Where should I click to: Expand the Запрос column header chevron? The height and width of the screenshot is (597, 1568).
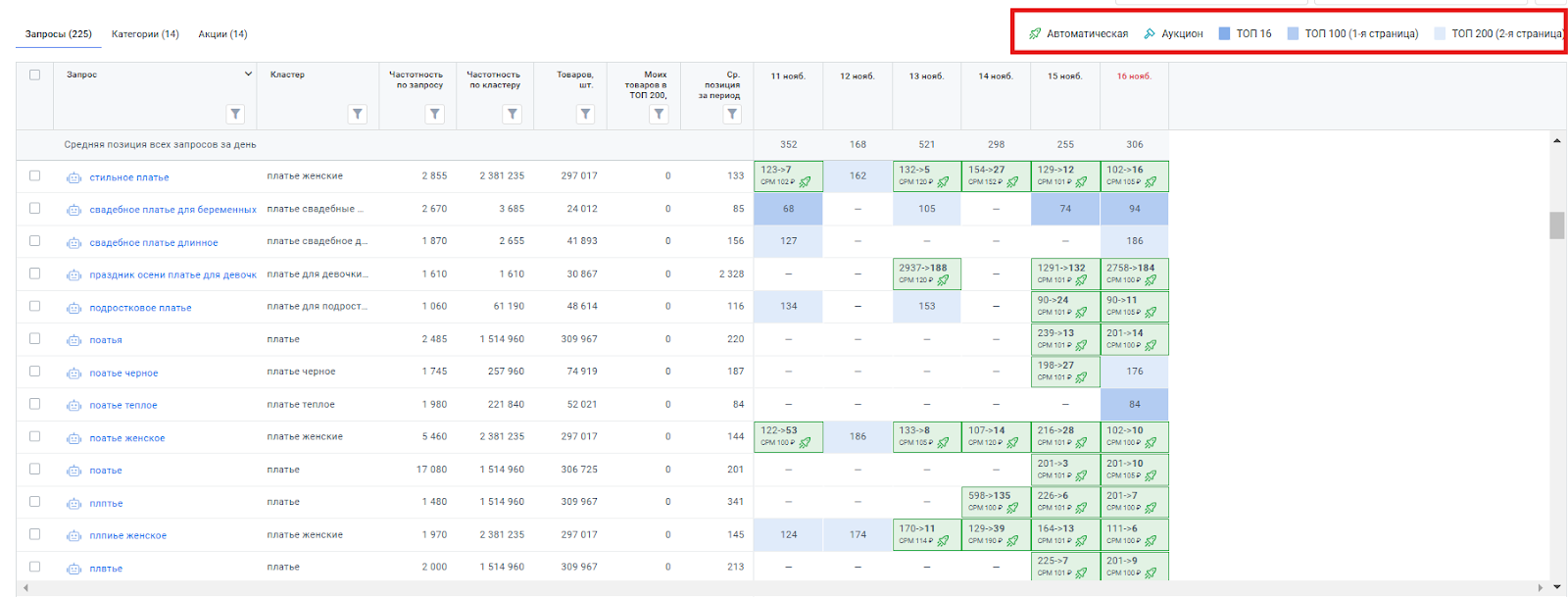[248, 75]
